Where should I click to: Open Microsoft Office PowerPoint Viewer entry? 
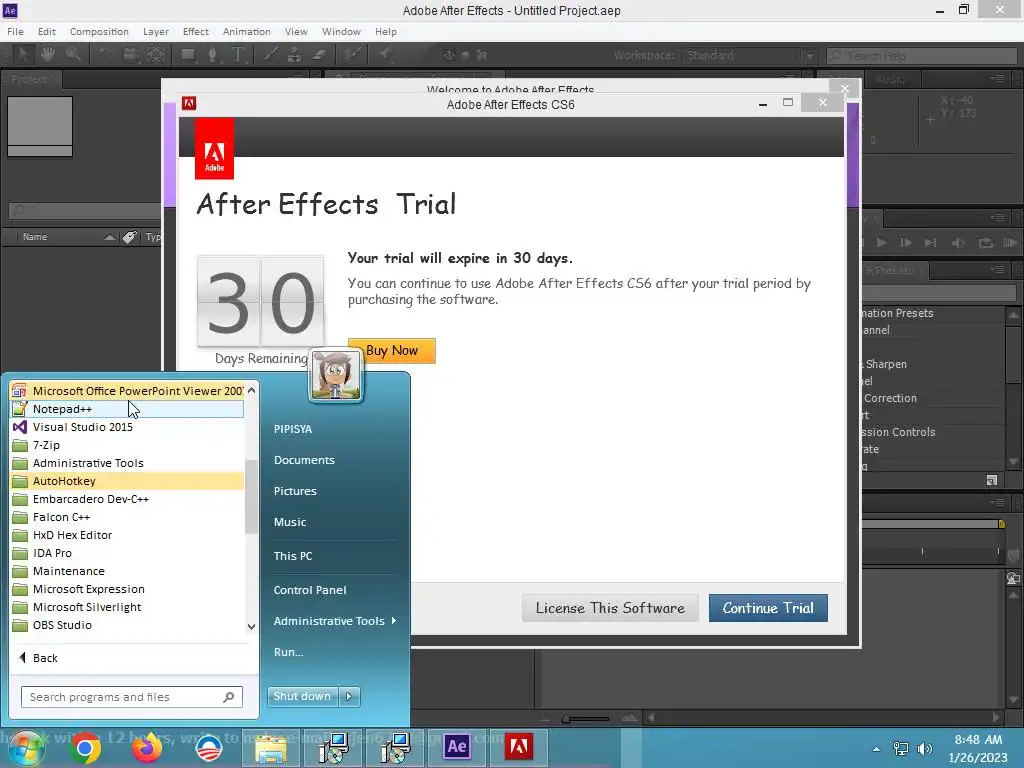[127, 391]
